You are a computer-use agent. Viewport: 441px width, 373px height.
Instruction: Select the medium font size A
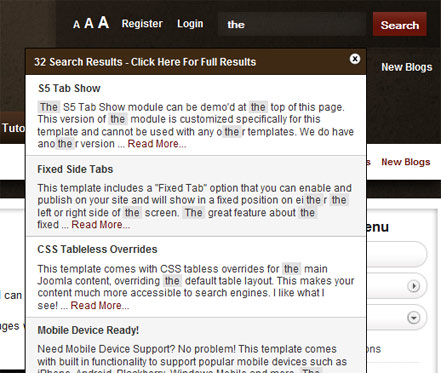pos(89,23)
